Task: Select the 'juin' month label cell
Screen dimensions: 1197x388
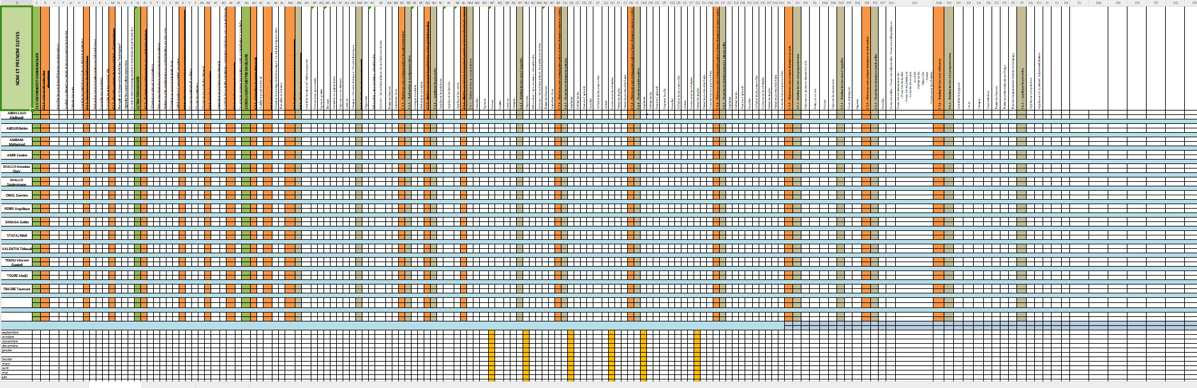Action: click(x=16, y=377)
